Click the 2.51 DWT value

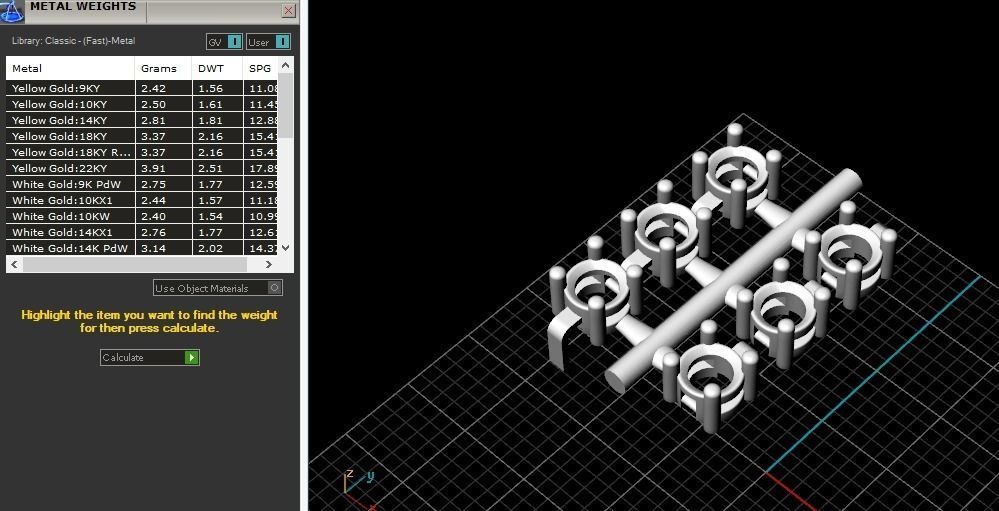210,168
